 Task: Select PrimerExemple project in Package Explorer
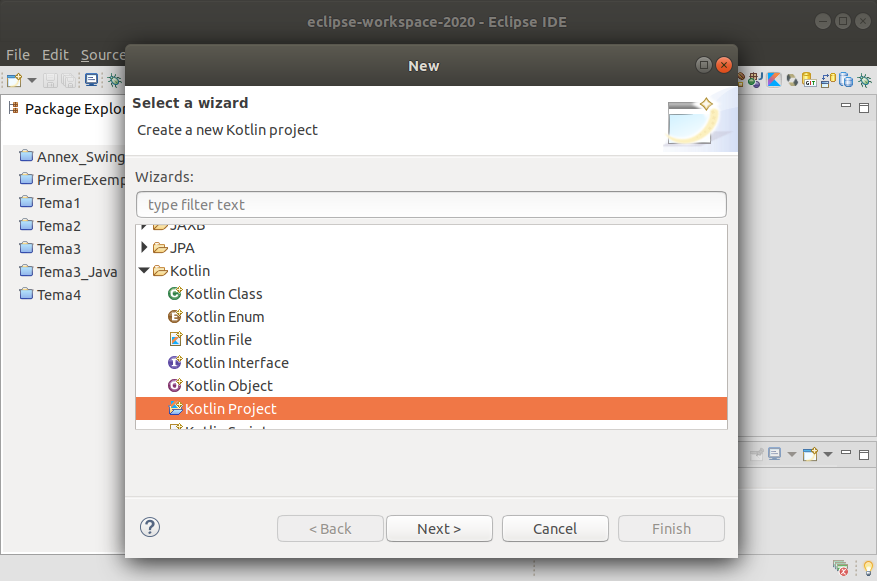coord(72,180)
